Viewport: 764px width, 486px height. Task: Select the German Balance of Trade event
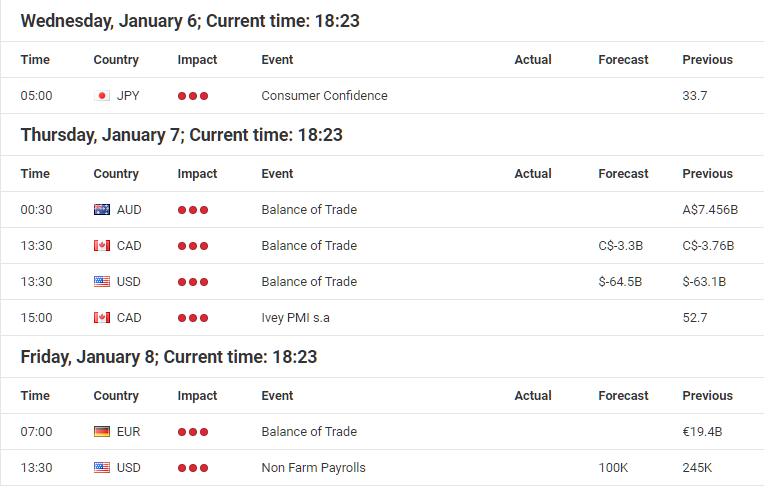click(x=309, y=432)
